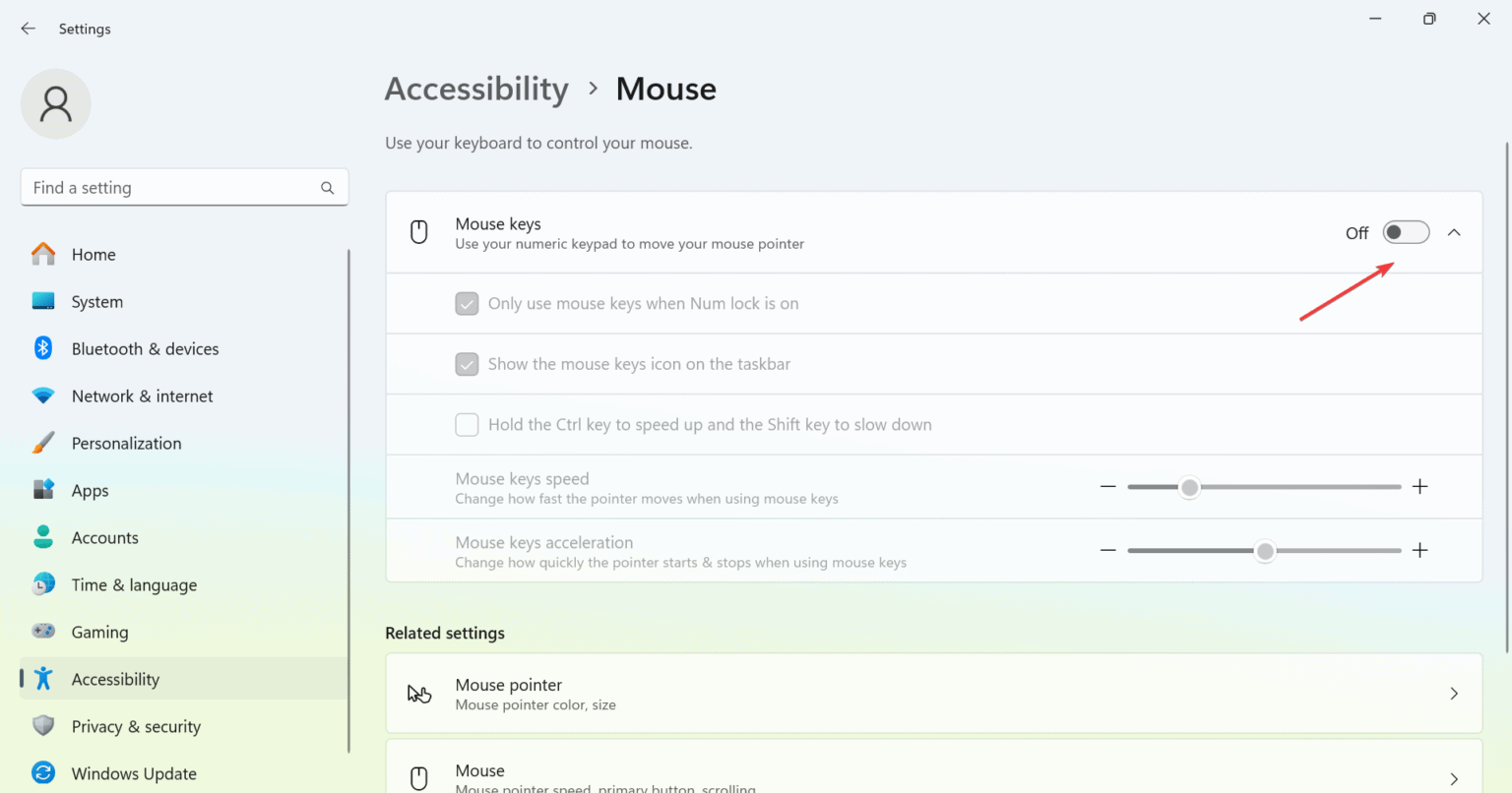Check Hold the Ctrl key to speed up
The image size is (1512, 793).
point(467,425)
